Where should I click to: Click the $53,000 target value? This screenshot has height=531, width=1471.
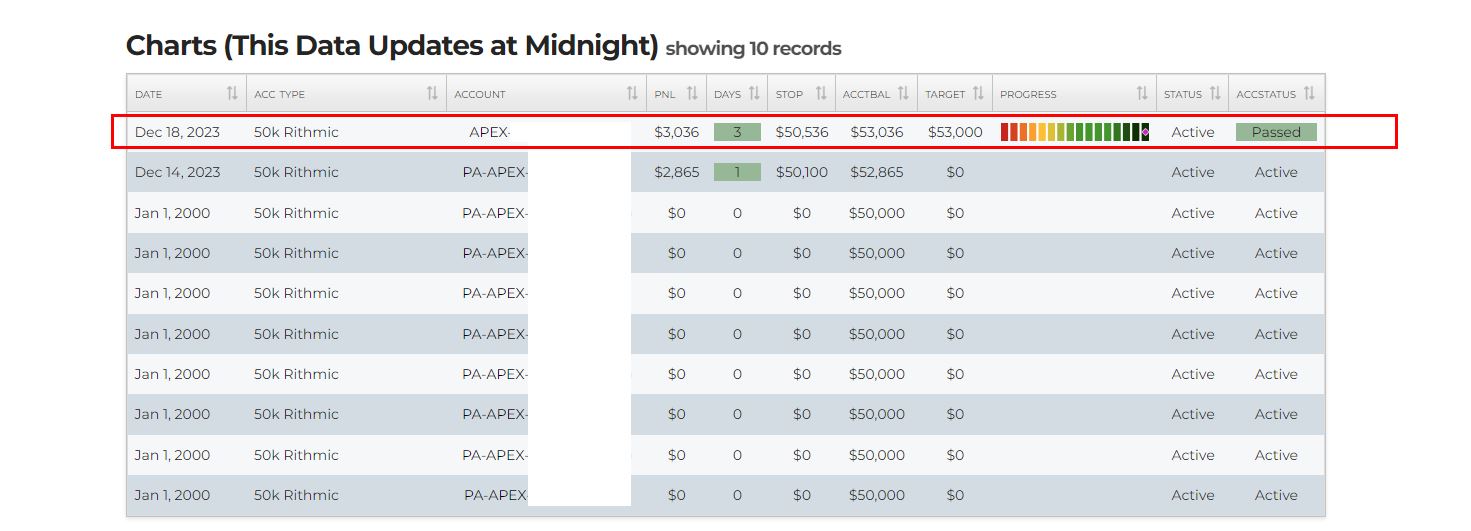pos(955,132)
